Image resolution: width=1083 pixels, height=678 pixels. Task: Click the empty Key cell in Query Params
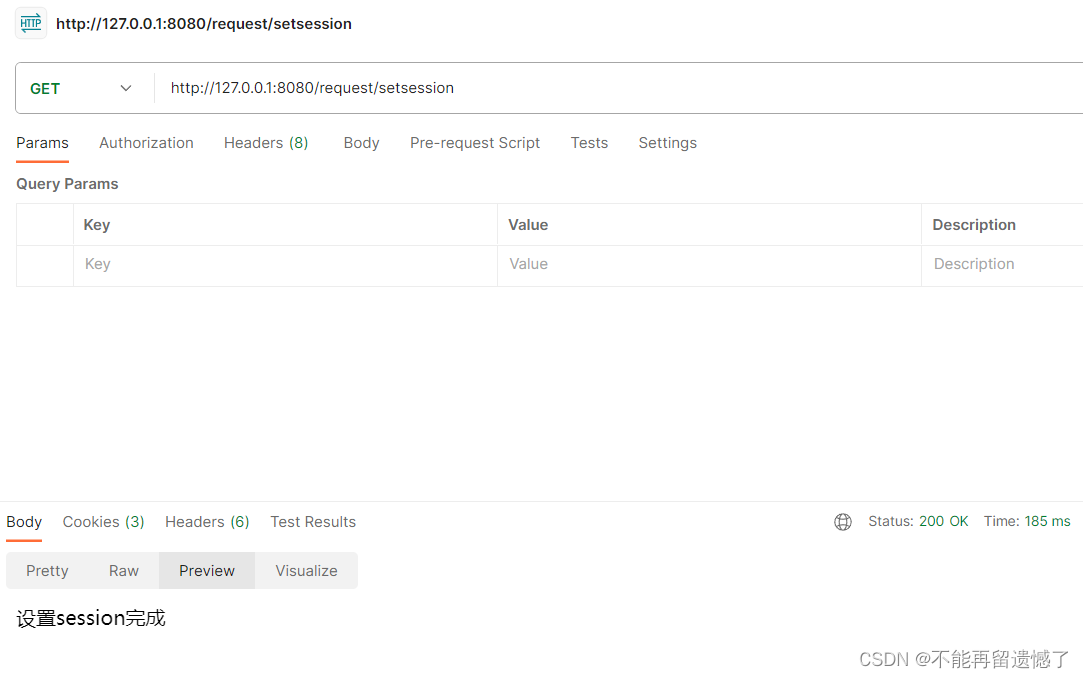tap(285, 265)
